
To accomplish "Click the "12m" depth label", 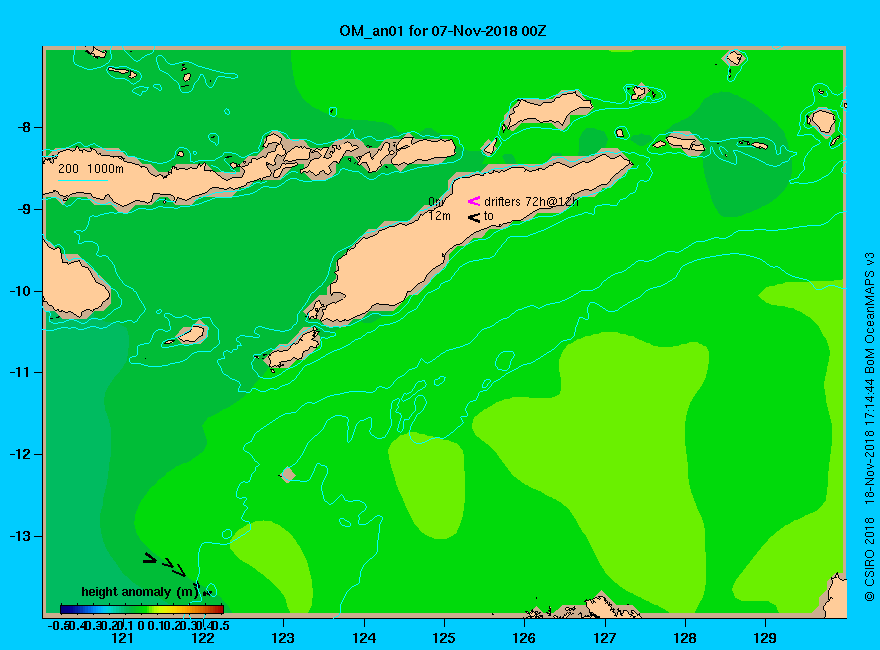I will pos(439,216).
